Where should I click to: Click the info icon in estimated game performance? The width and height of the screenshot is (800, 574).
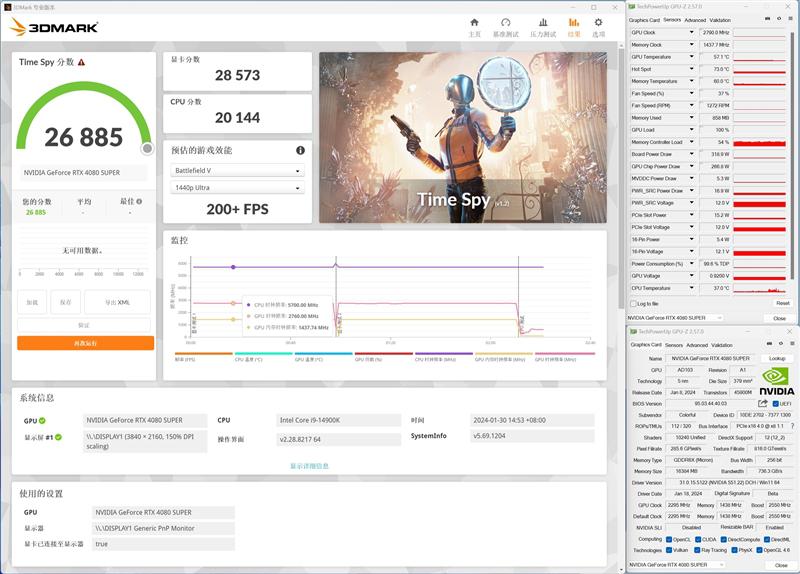click(301, 150)
